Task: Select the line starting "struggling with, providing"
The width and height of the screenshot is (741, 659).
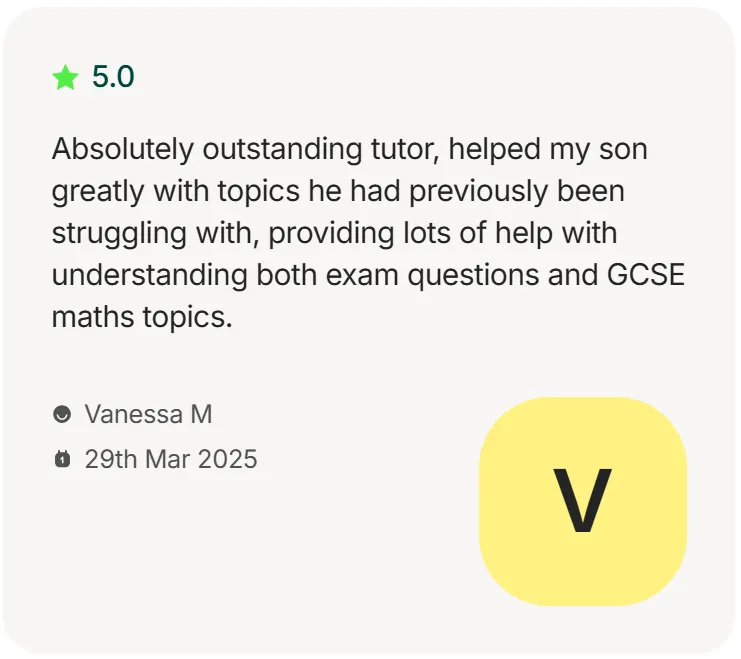Action: click(335, 234)
